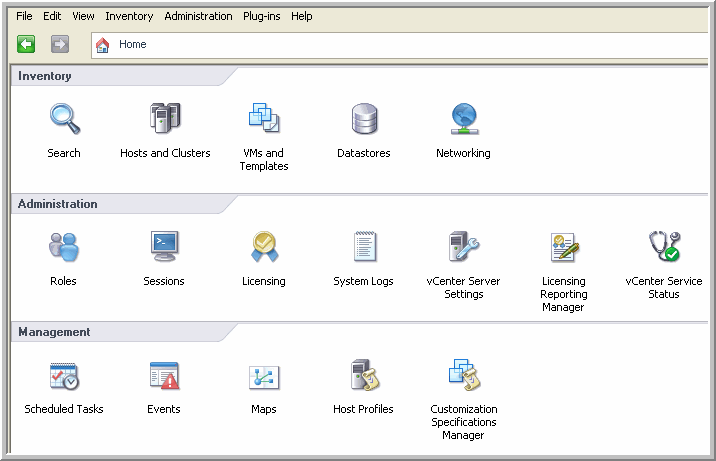Screen dimensions: 716x461
Task: Open Customization Specifications Manager
Action: click(x=463, y=376)
